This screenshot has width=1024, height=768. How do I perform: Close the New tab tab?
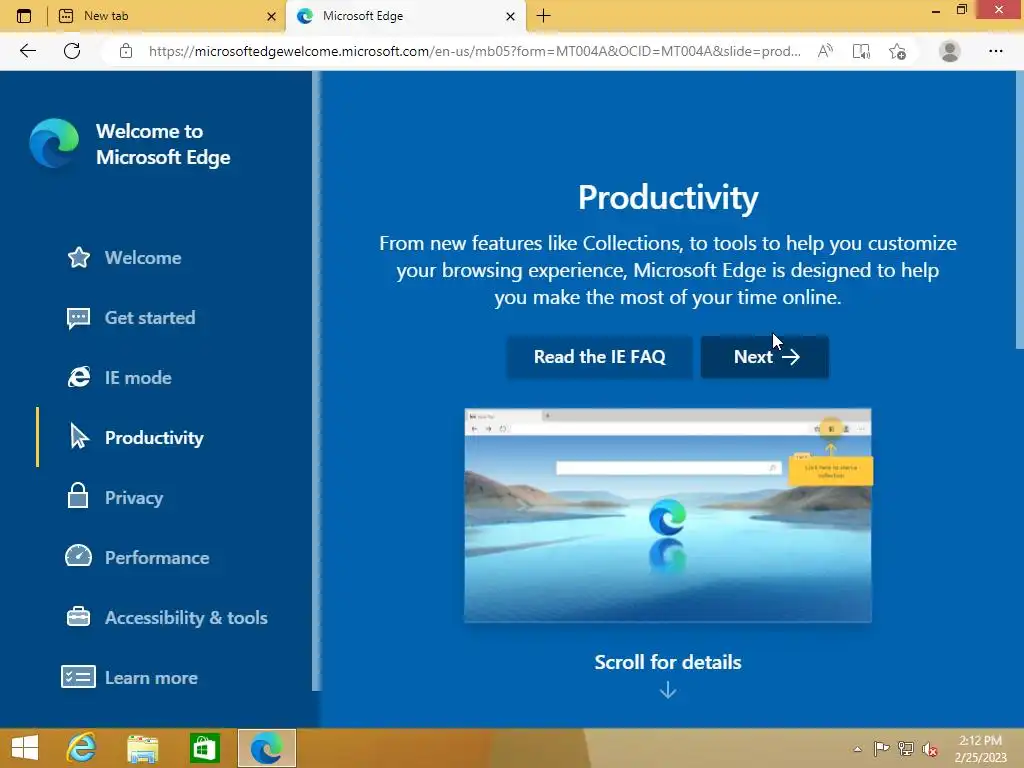click(x=272, y=16)
